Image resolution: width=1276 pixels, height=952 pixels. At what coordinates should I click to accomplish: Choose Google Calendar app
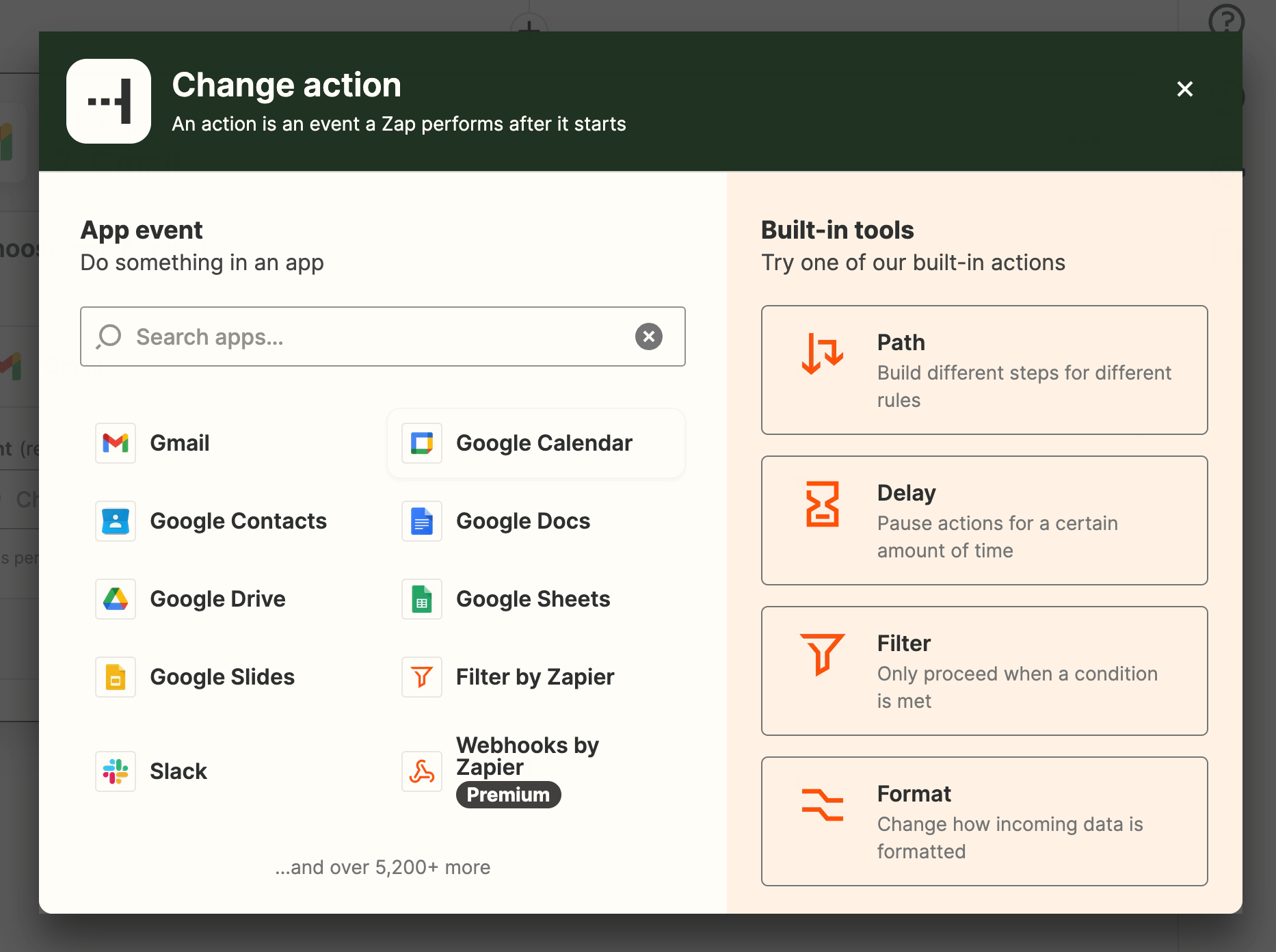(x=536, y=443)
